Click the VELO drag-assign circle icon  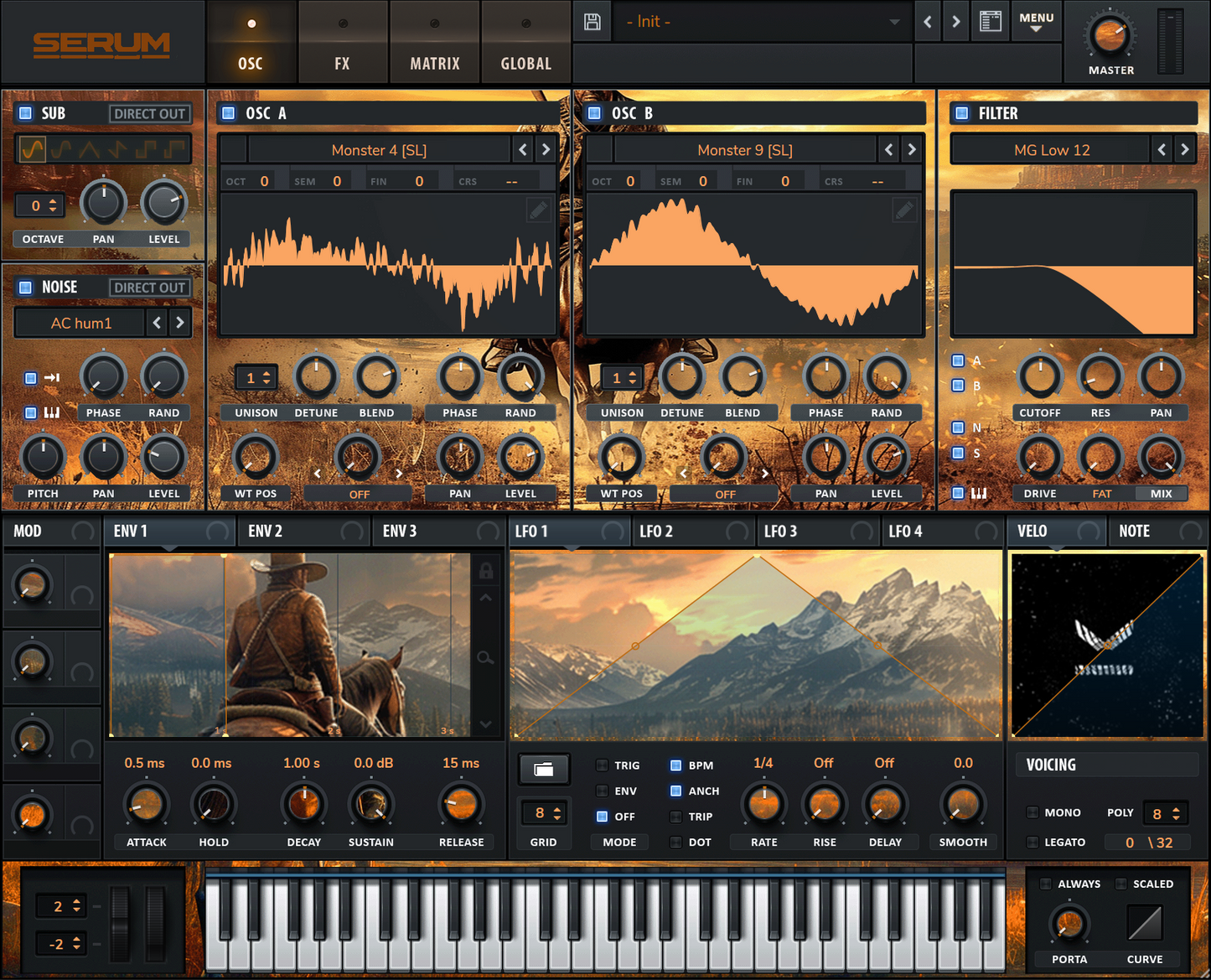[x=1089, y=531]
